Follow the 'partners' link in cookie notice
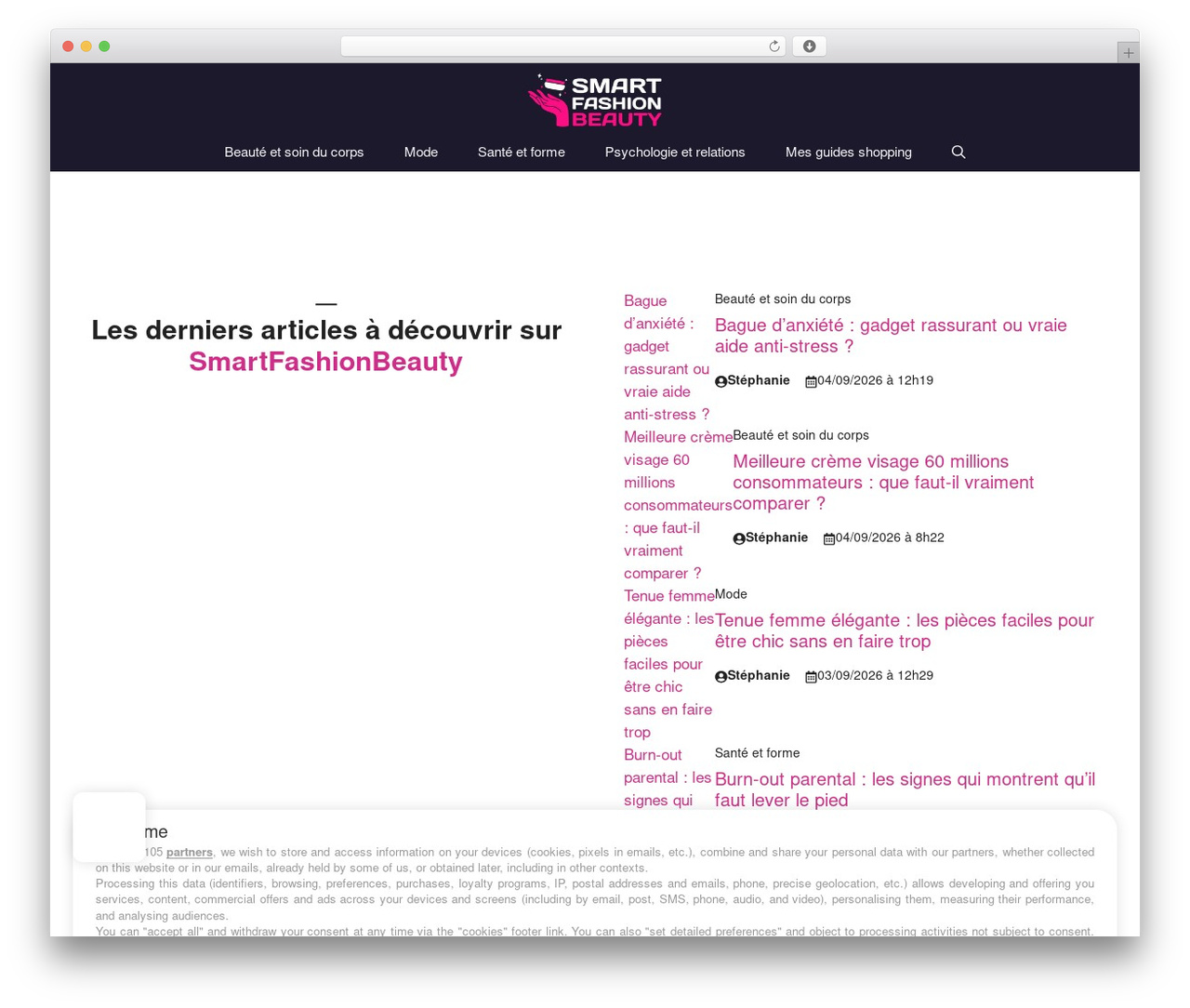The width and height of the screenshot is (1190, 1008). (190, 852)
